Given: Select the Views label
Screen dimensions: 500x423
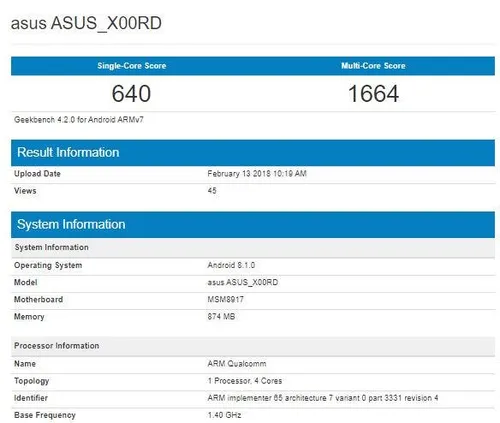Looking at the screenshot, I should pos(25,191).
